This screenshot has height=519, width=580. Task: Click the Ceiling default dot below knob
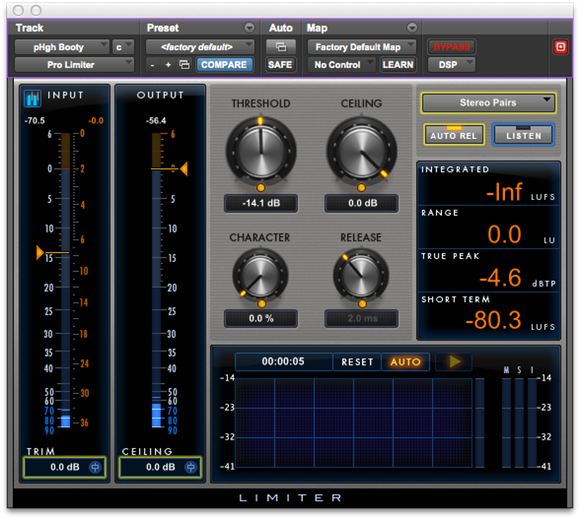pos(361,188)
